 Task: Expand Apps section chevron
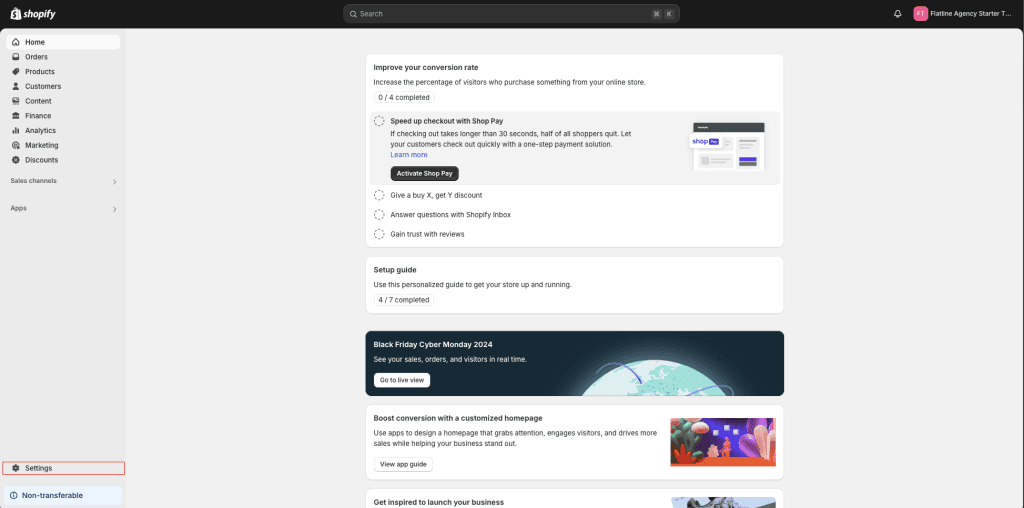click(x=114, y=209)
